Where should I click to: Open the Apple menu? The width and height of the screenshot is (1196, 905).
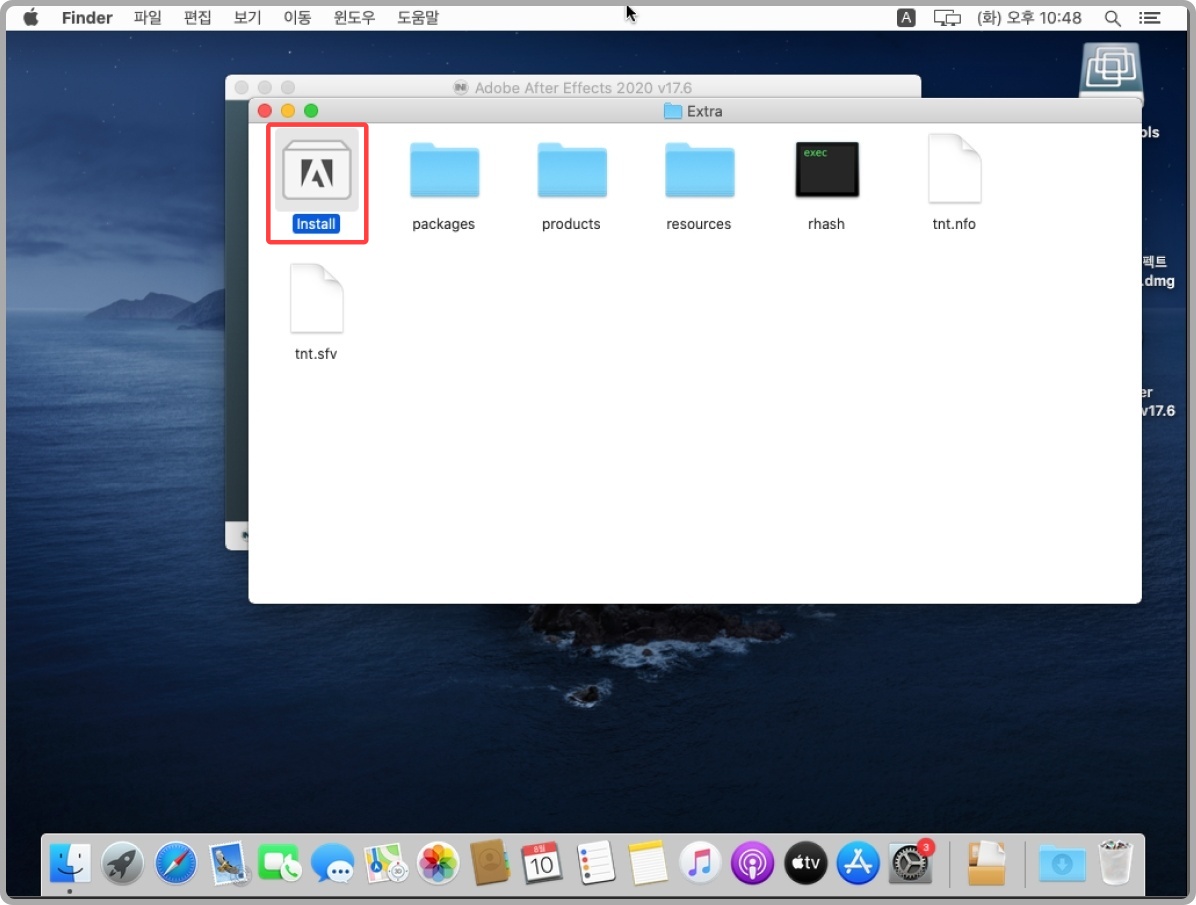[x=31, y=17]
